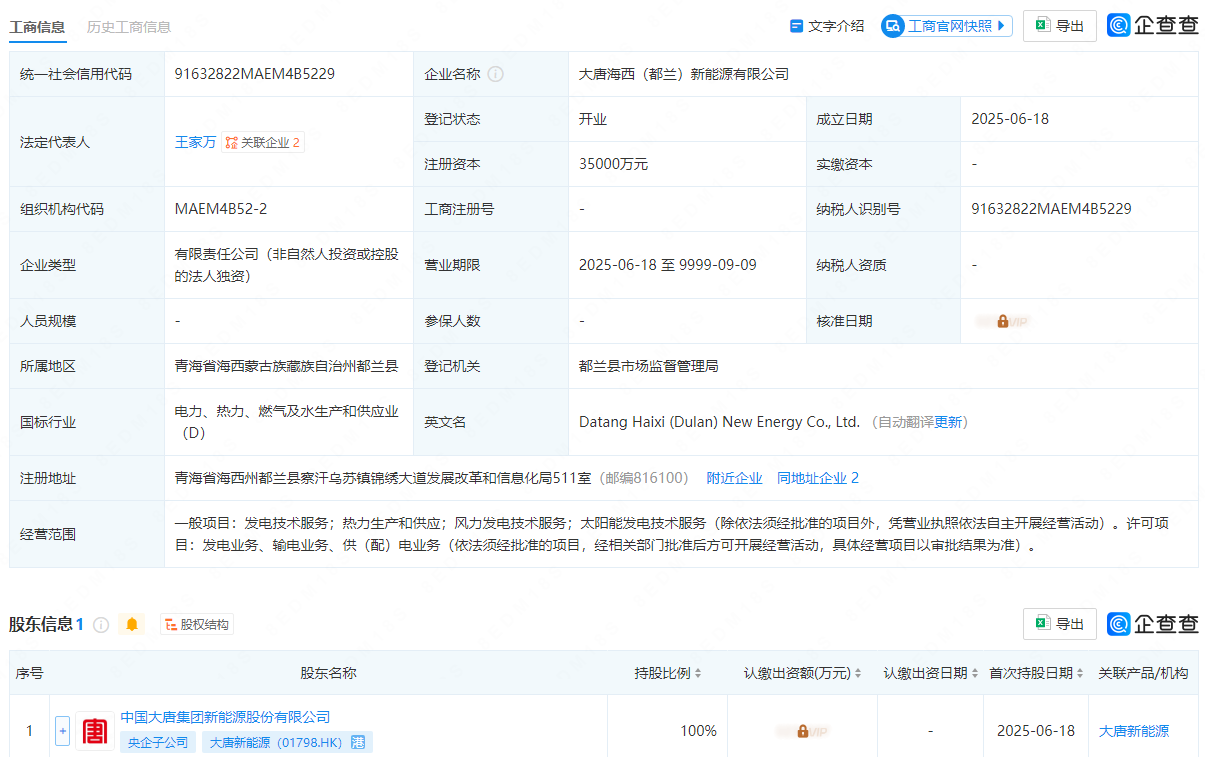This screenshot has height=757, width=1205.
Task: Click the 企查查 logo at top right
Action: 1152,26
